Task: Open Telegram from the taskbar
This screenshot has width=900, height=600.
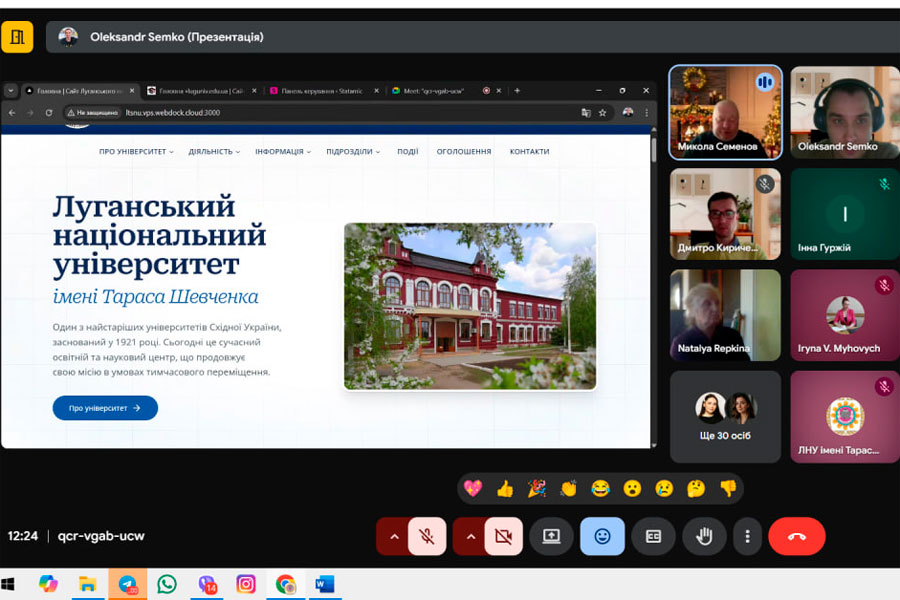Action: point(127,584)
